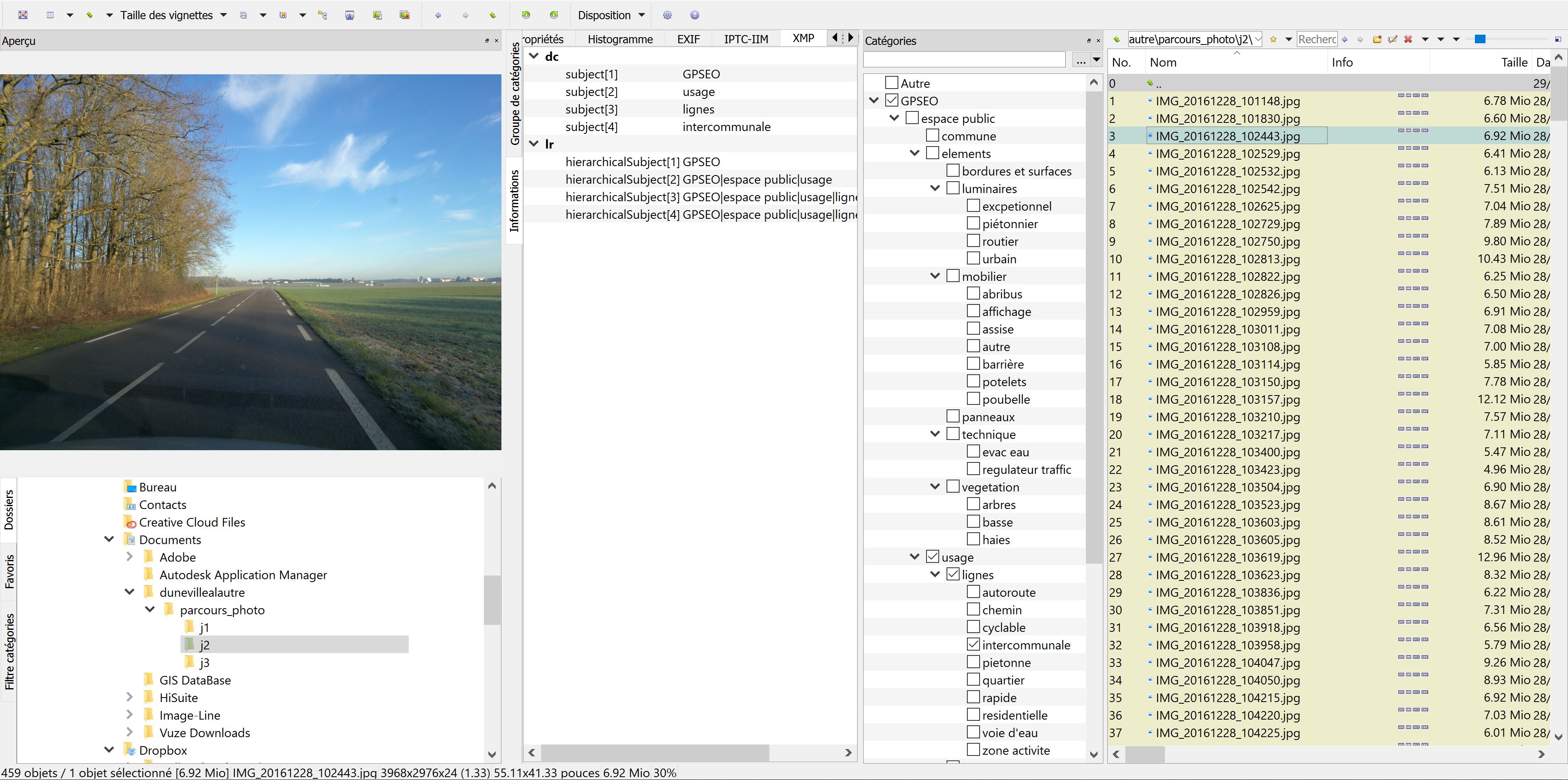Click the thumbnail size slider handle
Image resolution: width=1568 pixels, height=780 pixels.
[x=1480, y=40]
